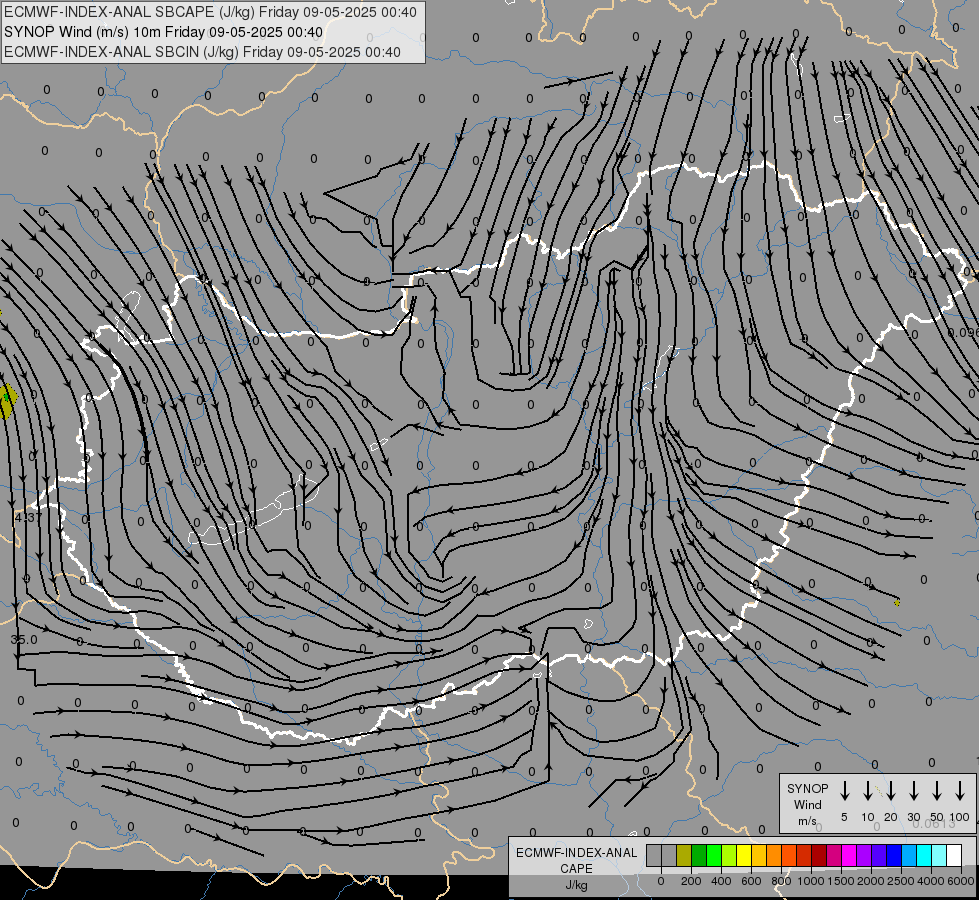Pick the amber CAPE swatch
979x900 pixels.
click(759, 855)
